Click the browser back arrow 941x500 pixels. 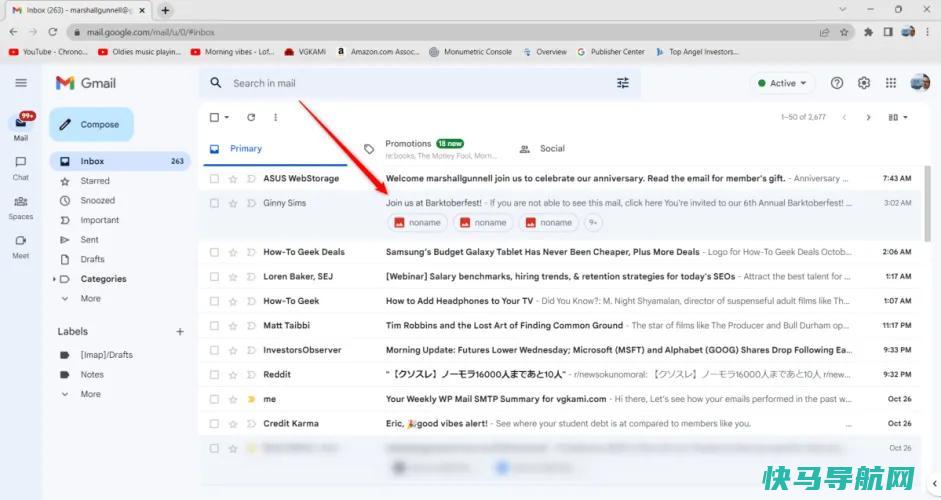click(14, 32)
